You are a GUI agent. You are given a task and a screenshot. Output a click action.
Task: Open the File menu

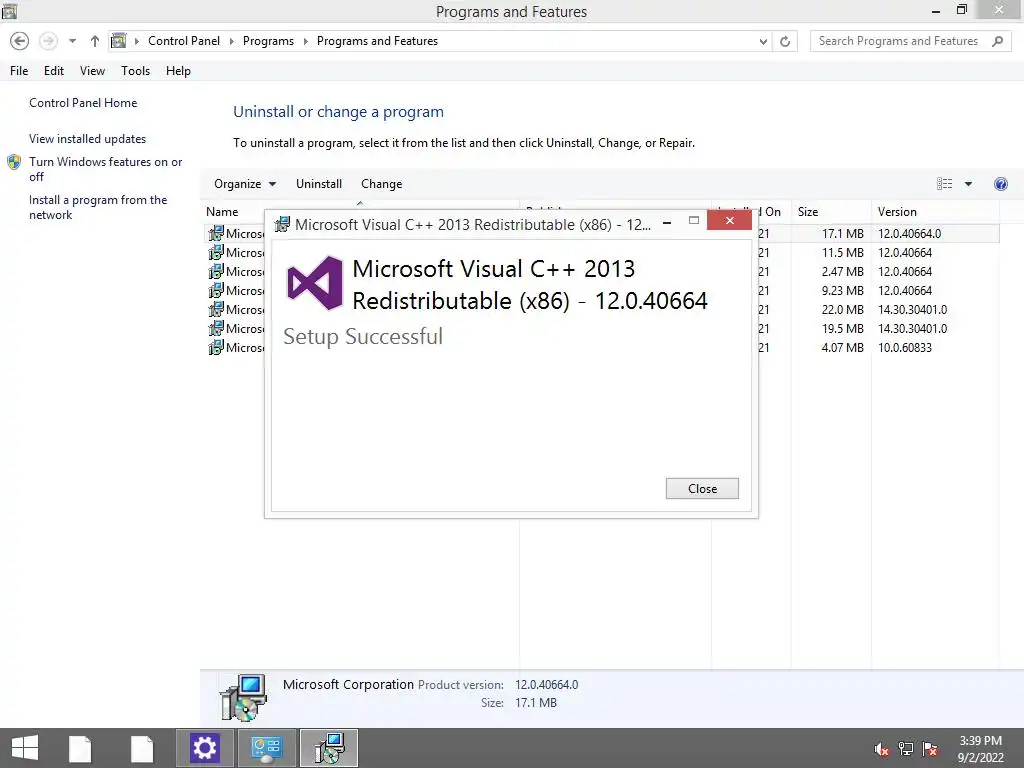click(x=19, y=71)
